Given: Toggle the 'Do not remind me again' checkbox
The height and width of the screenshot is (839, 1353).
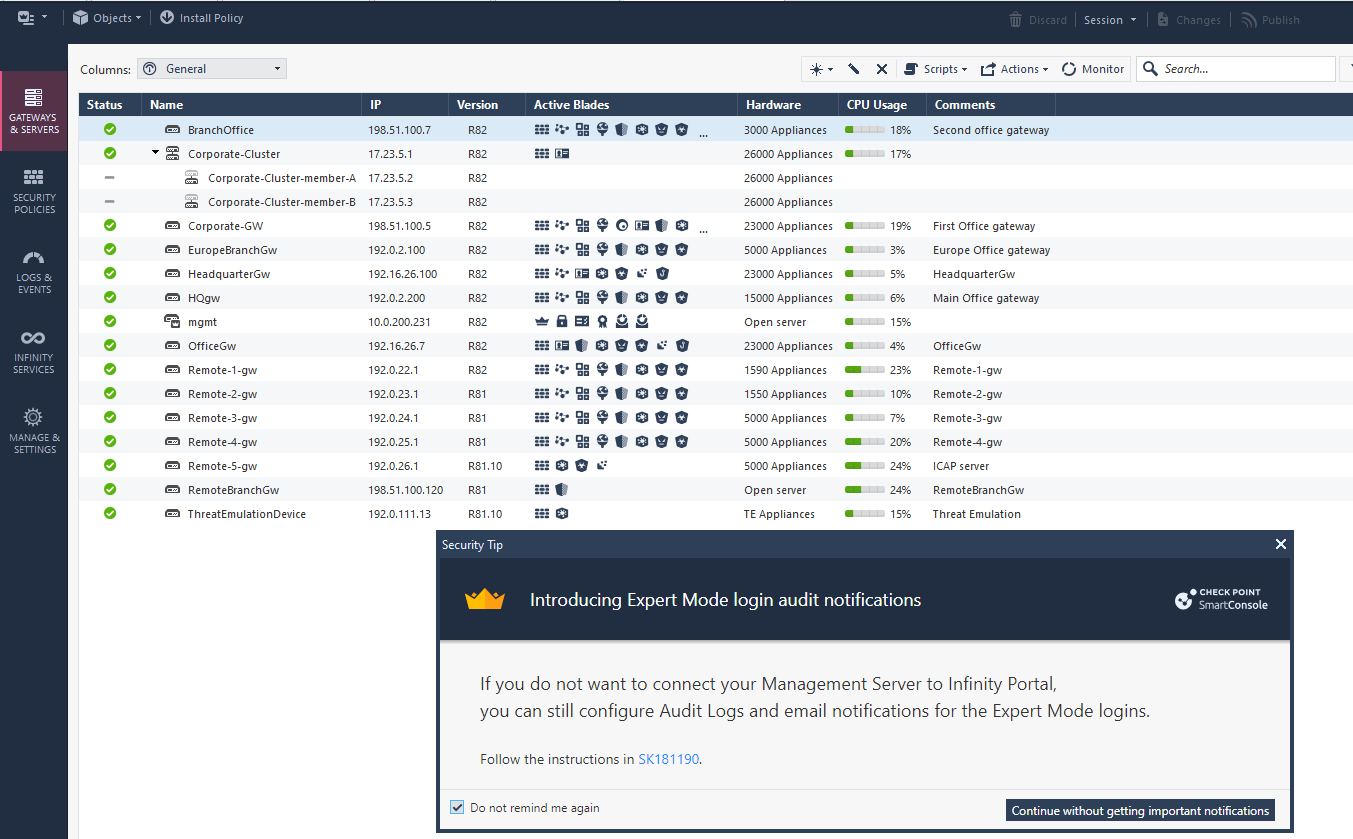Looking at the screenshot, I should (x=457, y=808).
